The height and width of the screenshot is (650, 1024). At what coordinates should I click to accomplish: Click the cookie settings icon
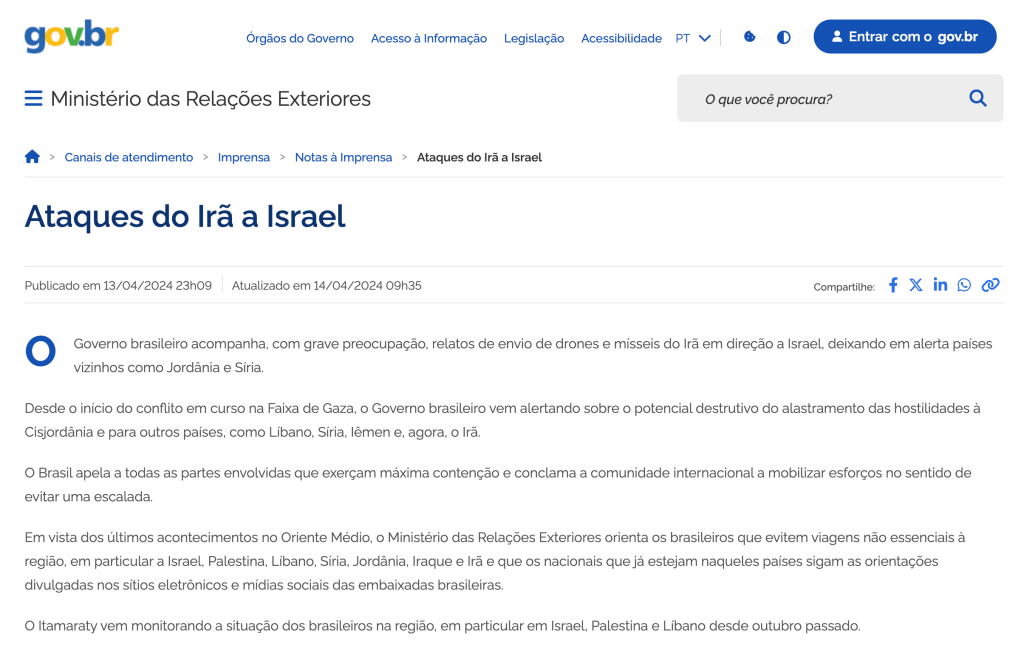tap(750, 37)
